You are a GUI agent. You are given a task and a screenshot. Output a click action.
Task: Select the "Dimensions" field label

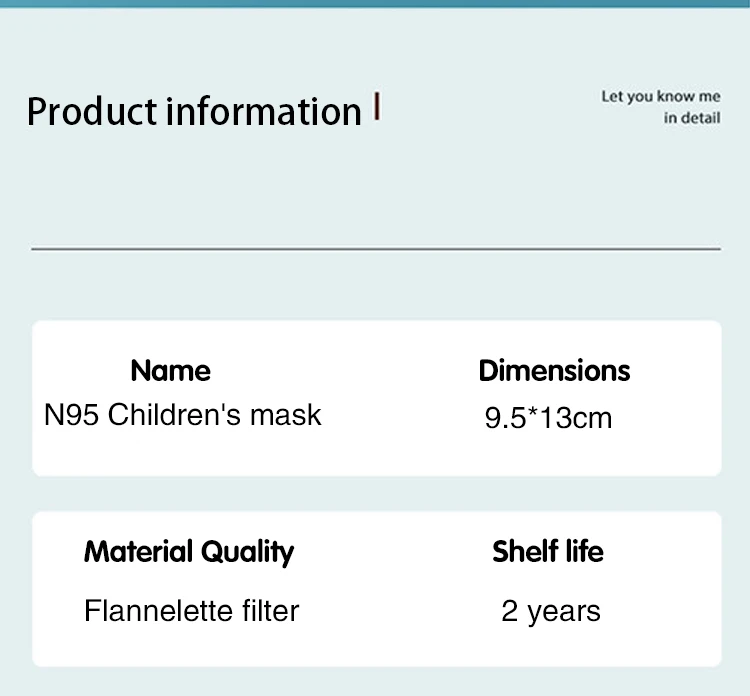(x=554, y=371)
